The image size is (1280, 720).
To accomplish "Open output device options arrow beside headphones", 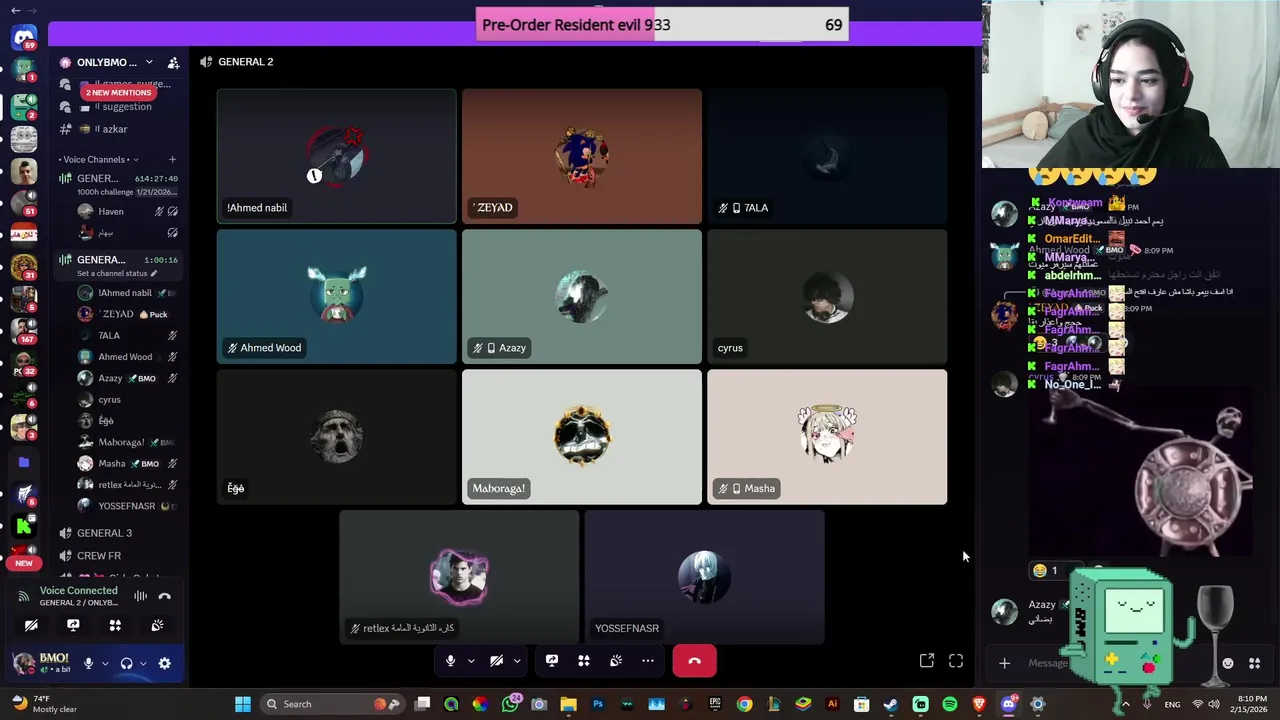I will click(143, 663).
